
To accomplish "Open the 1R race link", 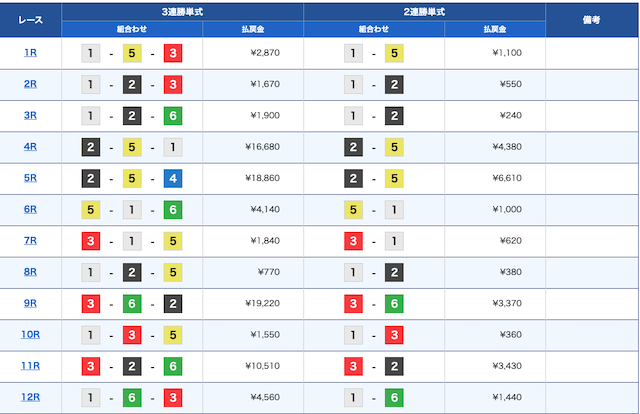I will pos(30,53).
